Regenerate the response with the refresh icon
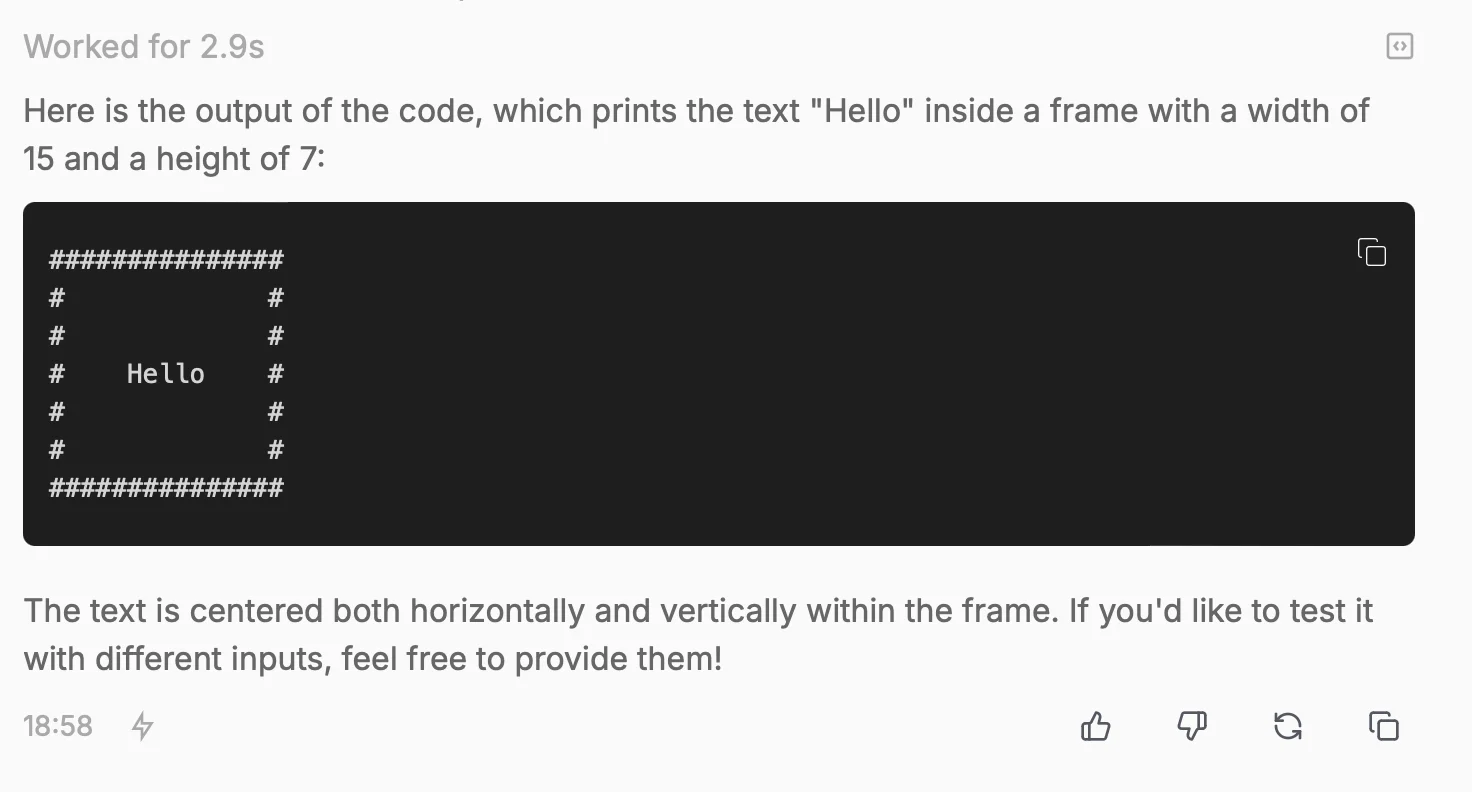The image size is (1472, 792). click(x=1288, y=726)
